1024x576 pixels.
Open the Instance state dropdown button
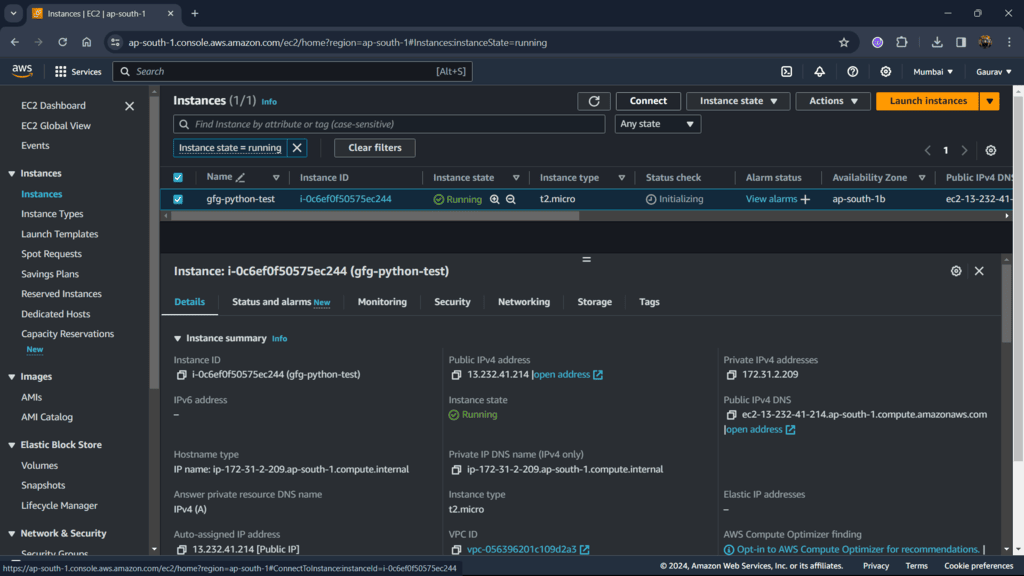738,101
